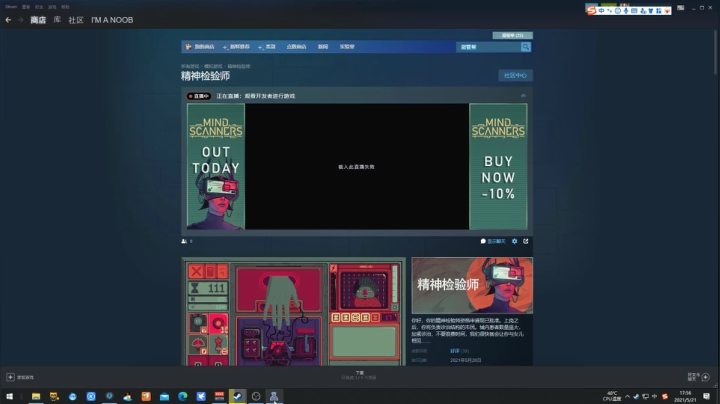Screen dimensions: 720x404
Task: Click the red 直播中 live badge
Action: click(x=199, y=96)
